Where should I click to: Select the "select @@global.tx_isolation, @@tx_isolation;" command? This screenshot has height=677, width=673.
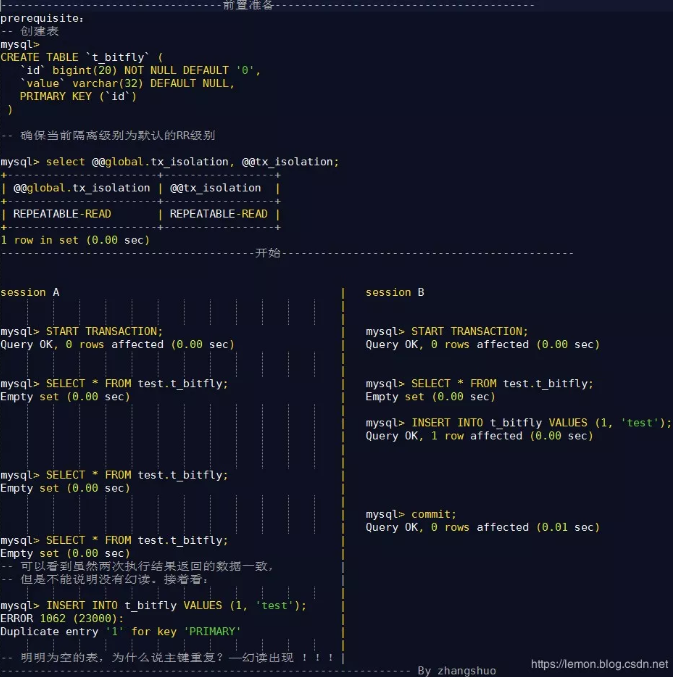(x=193, y=162)
